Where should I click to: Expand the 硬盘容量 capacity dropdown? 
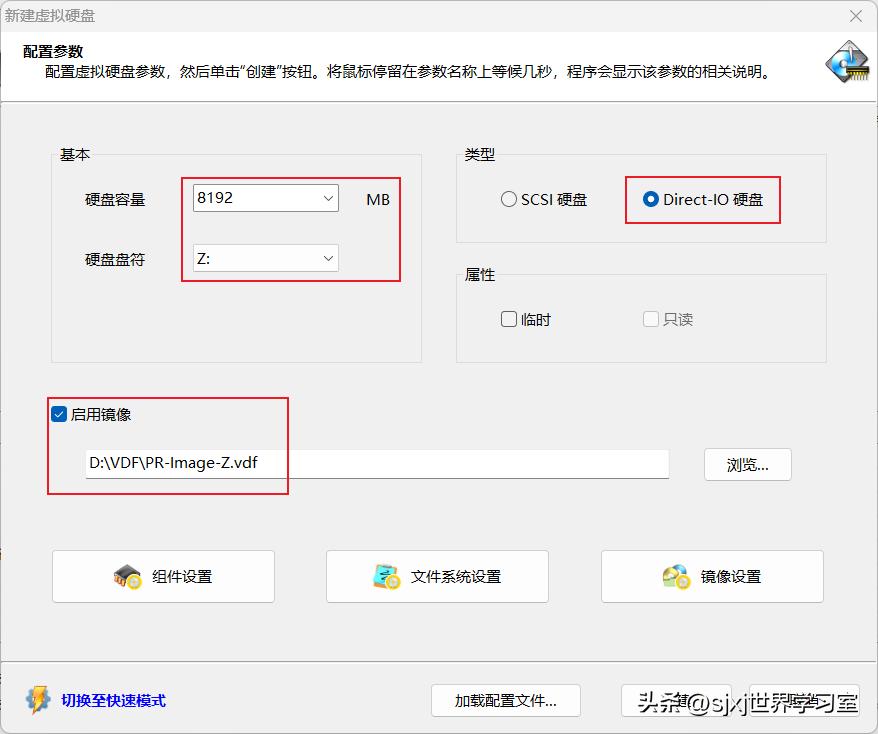pyautogui.click(x=327, y=198)
